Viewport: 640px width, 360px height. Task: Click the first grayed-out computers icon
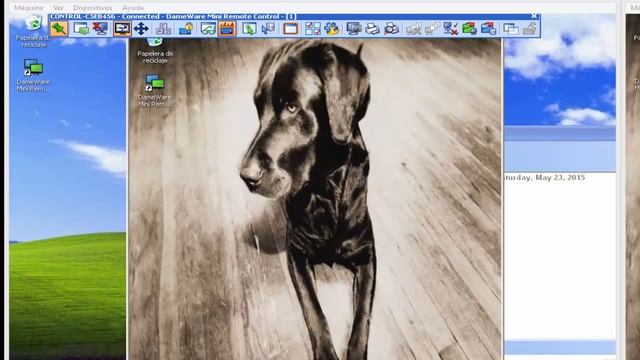(413, 29)
